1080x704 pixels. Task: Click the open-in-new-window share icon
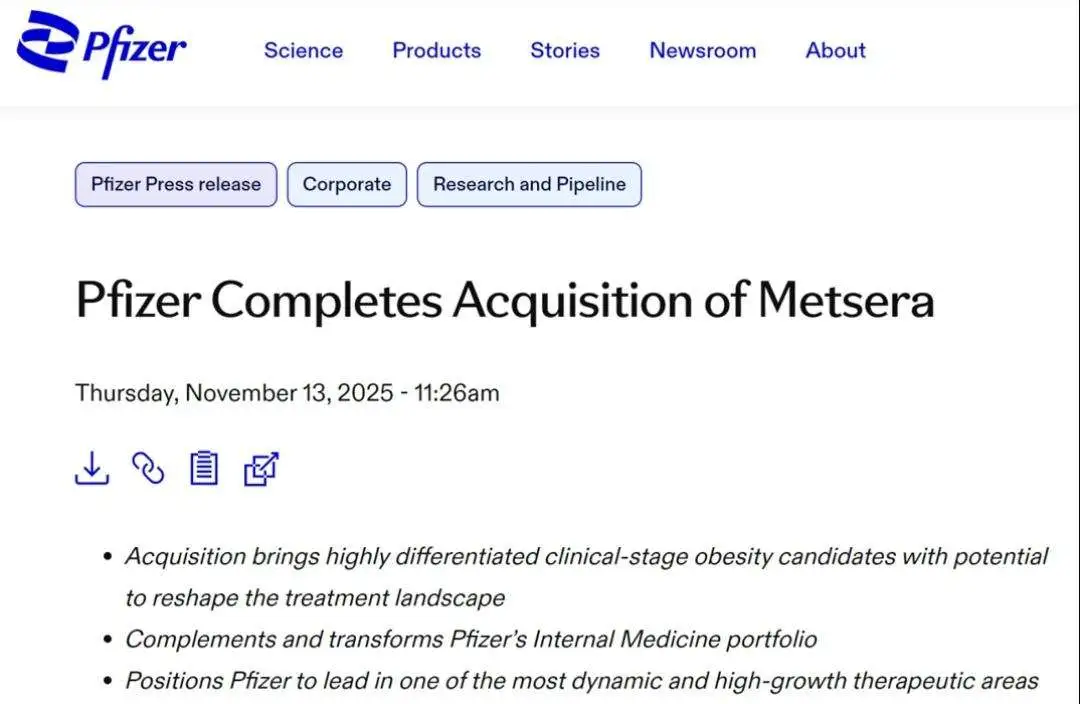click(261, 468)
